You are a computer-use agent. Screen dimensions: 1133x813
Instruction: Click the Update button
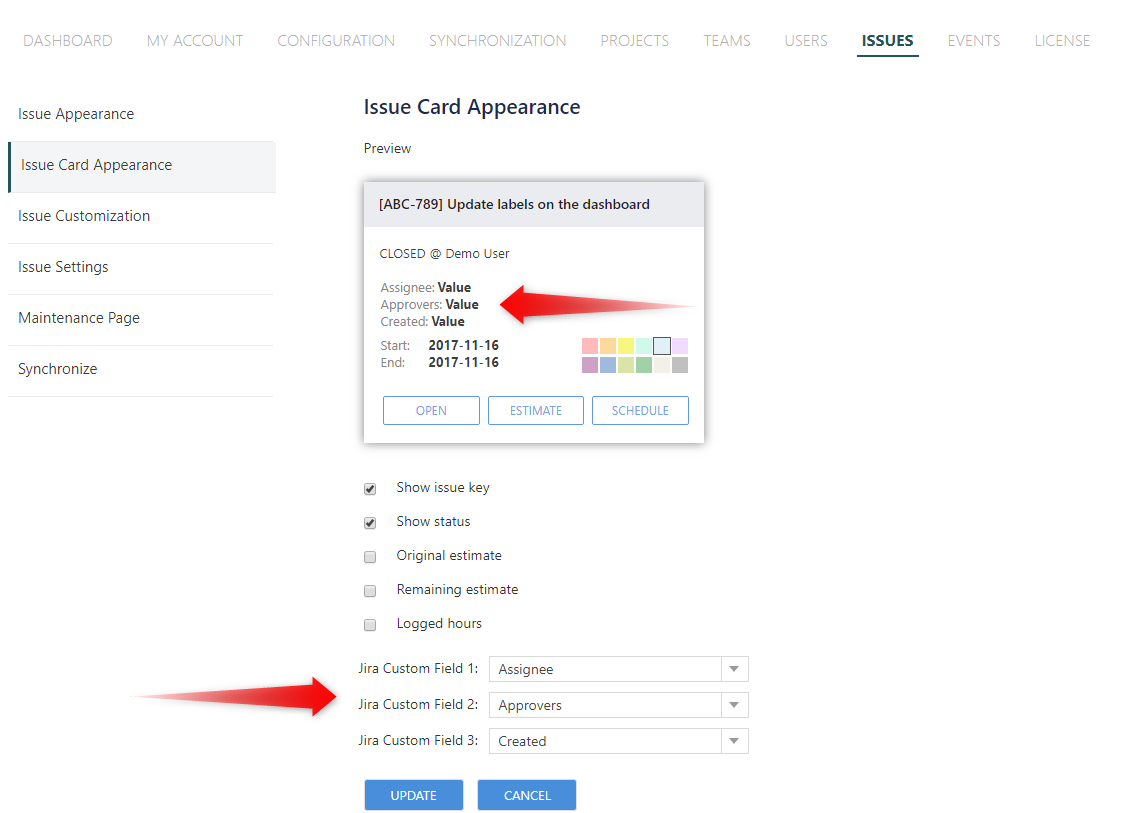pos(413,795)
